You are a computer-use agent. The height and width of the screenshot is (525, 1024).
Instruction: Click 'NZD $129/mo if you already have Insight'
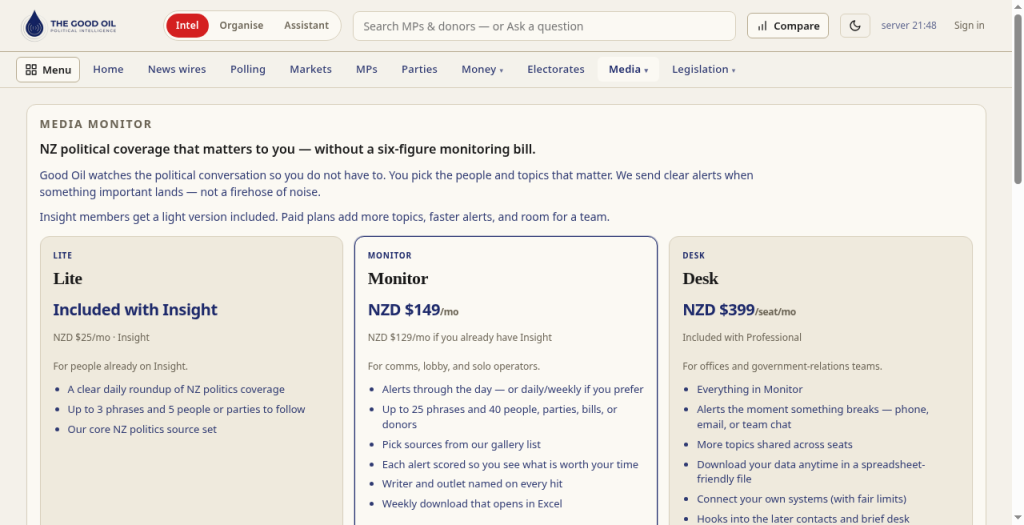click(460, 338)
